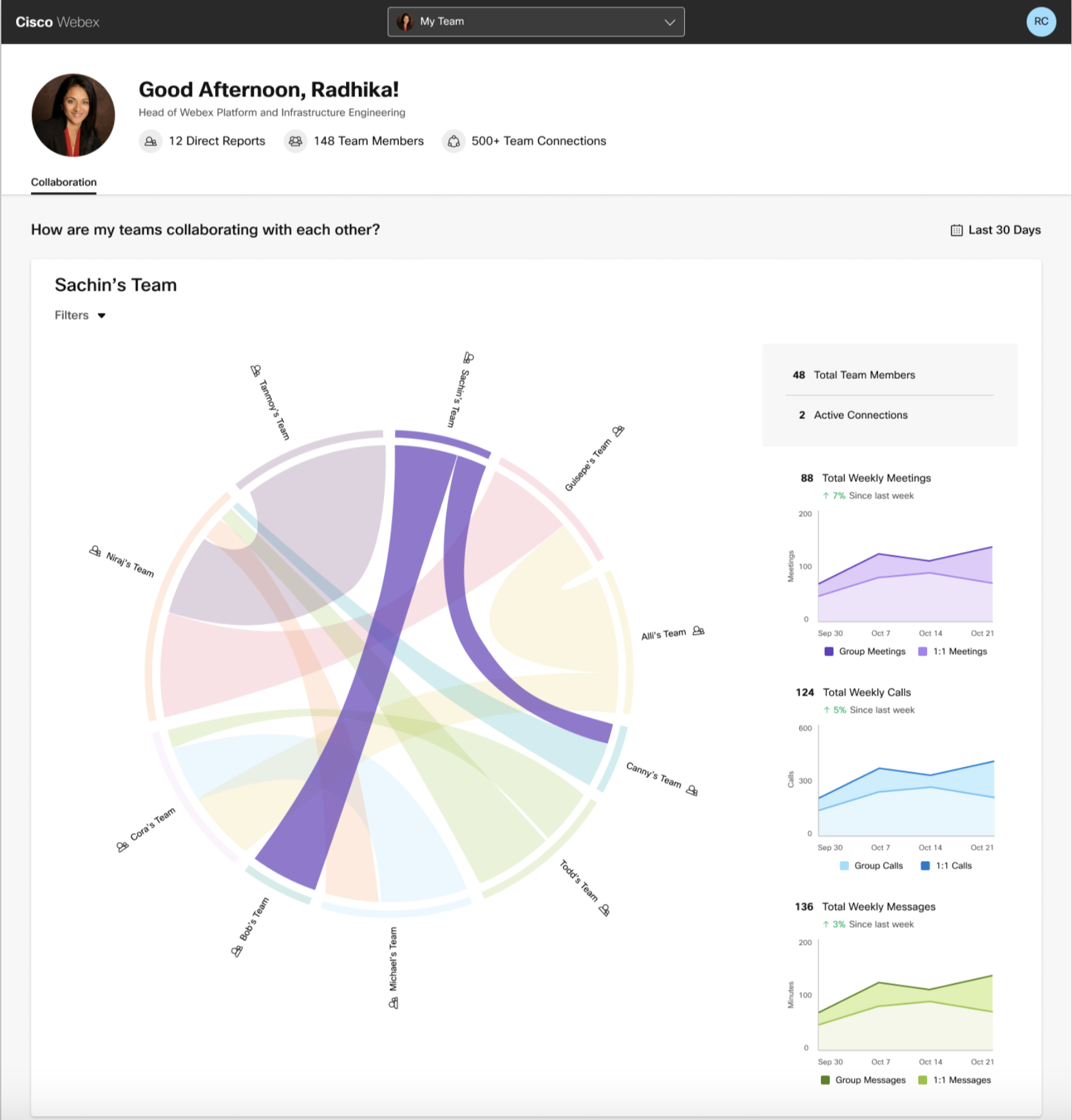Click Radhika's profile photo
This screenshot has width=1072, height=1120.
point(73,115)
